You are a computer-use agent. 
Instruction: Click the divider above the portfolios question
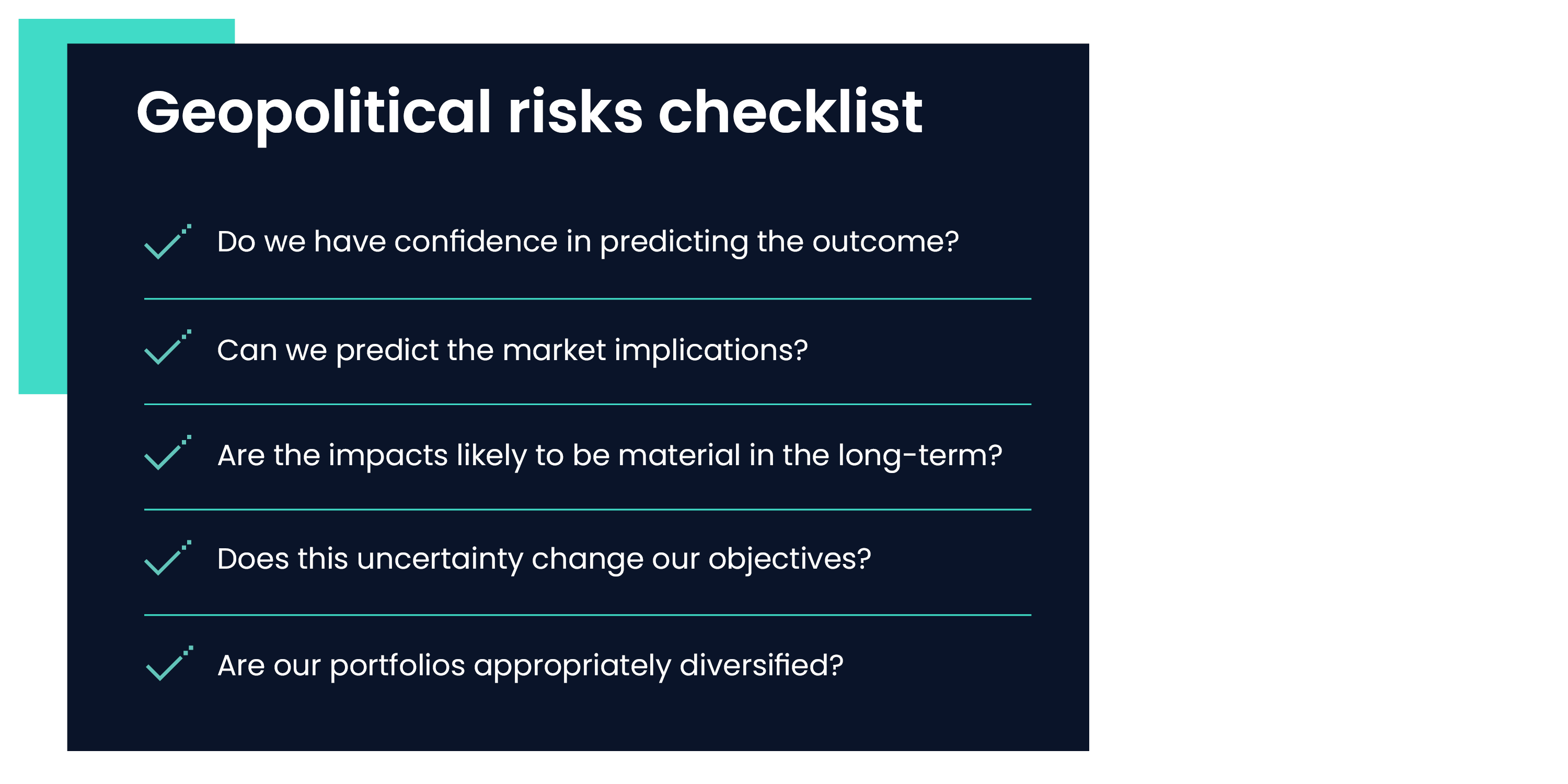pos(587,615)
